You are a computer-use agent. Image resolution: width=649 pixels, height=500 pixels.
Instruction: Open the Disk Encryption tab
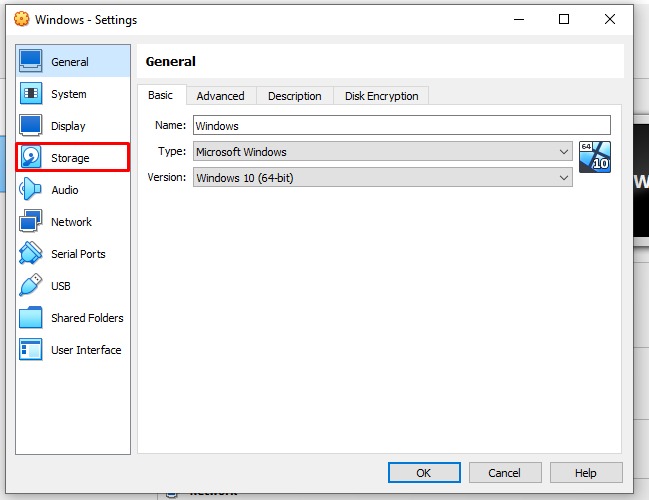coord(382,96)
